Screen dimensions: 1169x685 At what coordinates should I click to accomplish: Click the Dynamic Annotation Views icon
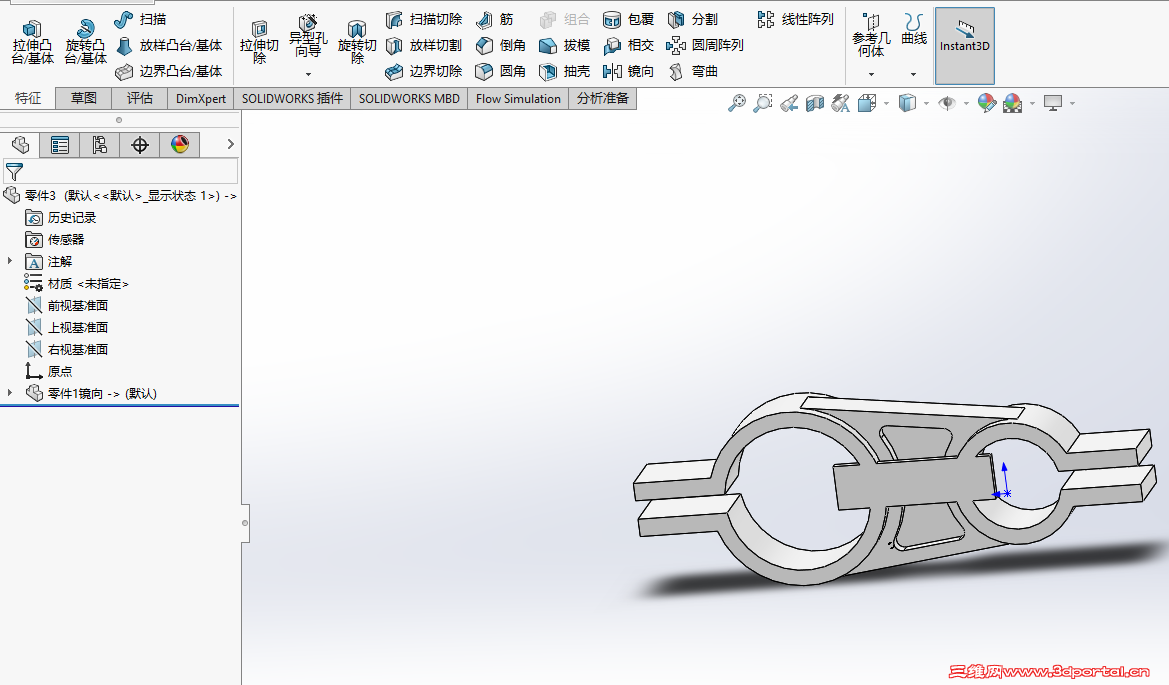pos(841,103)
